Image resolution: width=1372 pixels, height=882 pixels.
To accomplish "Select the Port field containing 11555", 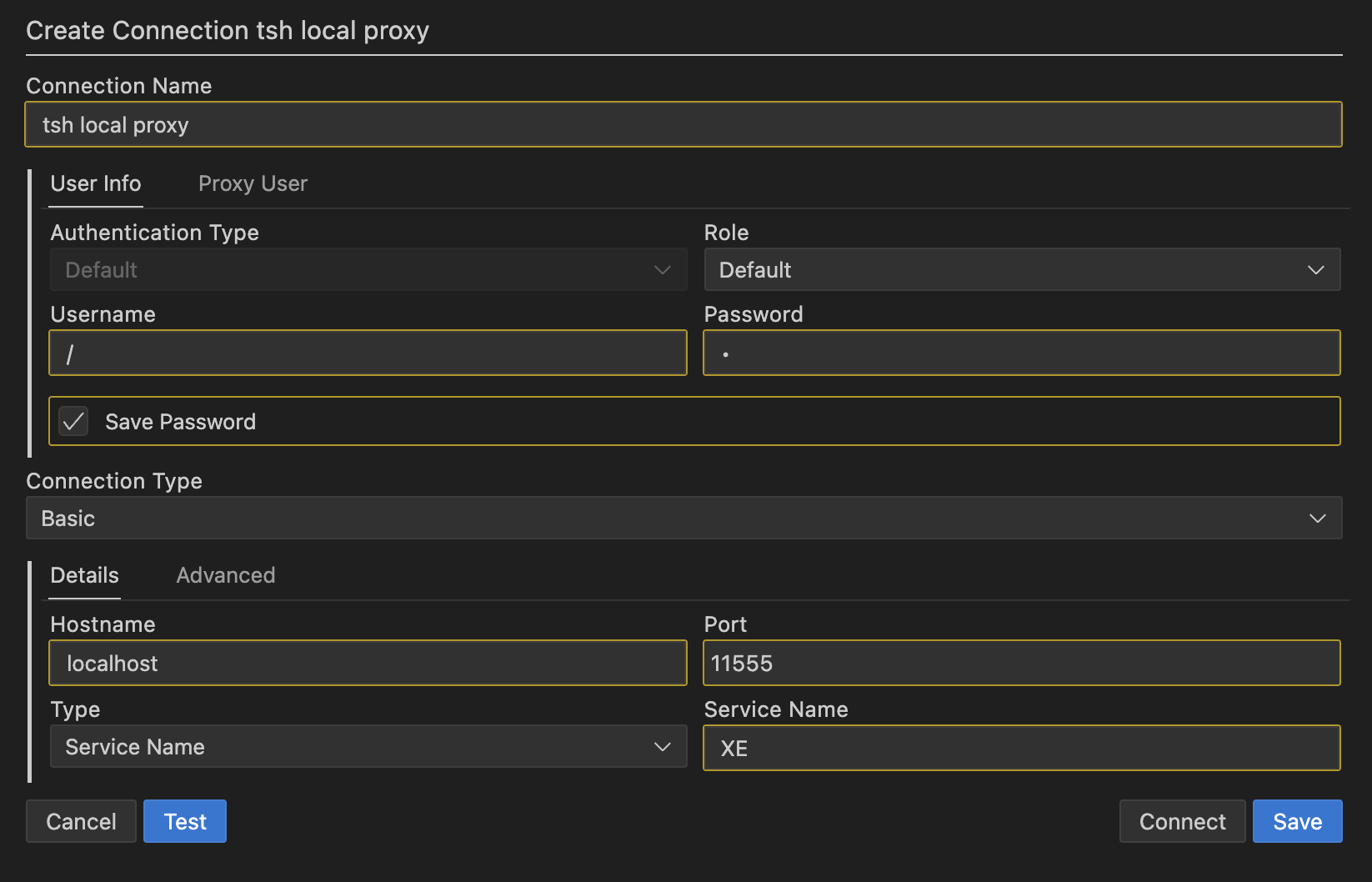I will tap(1022, 663).
